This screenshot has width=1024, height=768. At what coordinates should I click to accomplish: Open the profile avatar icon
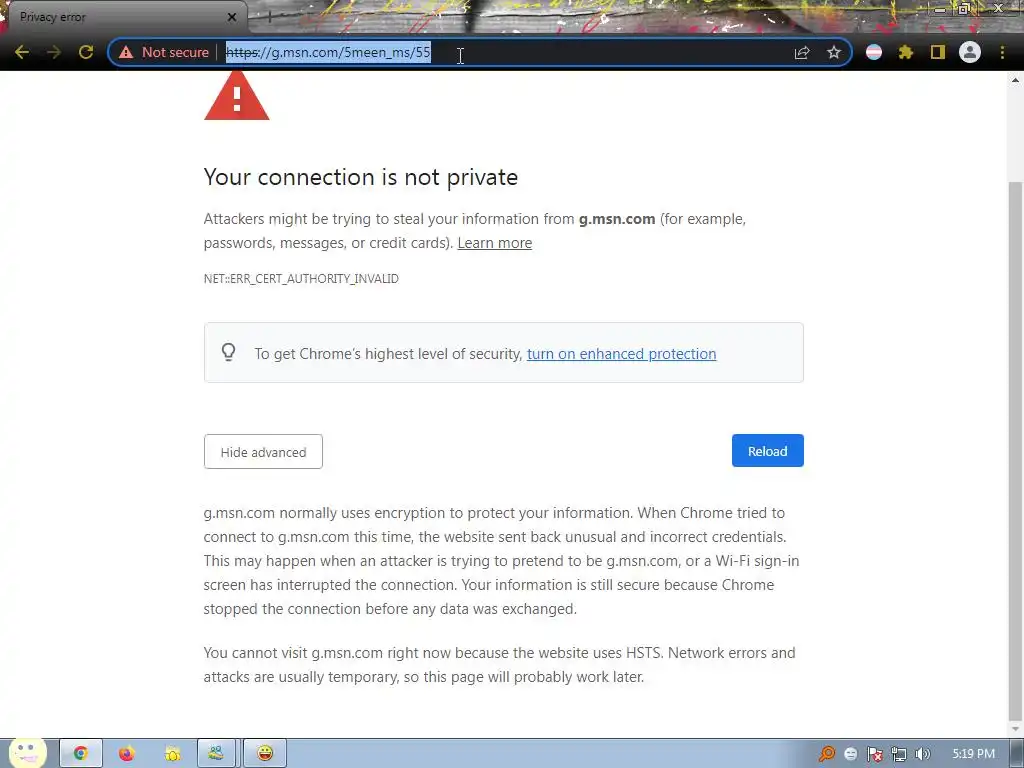click(x=970, y=52)
